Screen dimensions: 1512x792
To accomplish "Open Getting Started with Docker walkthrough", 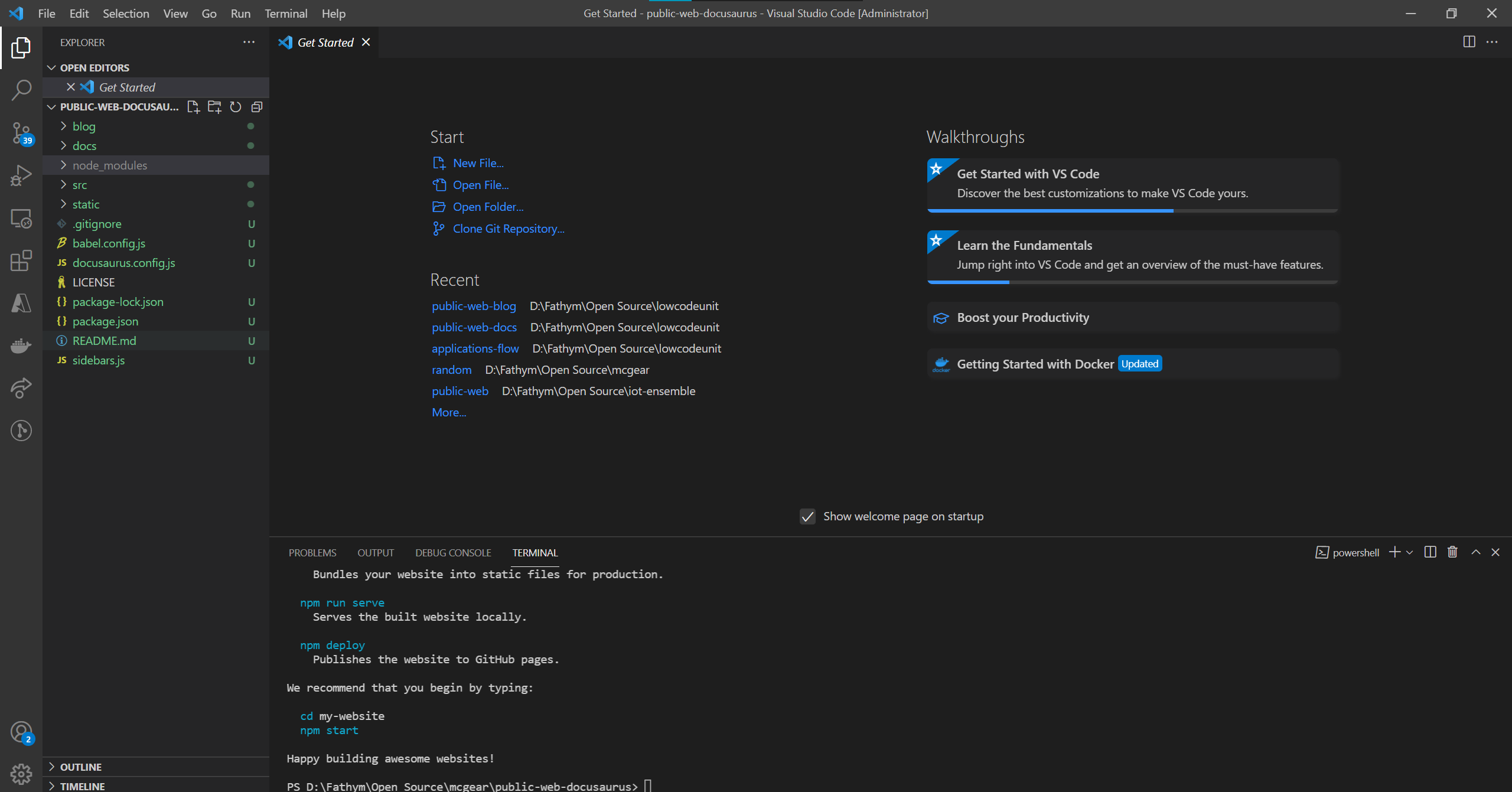I will (x=1132, y=364).
